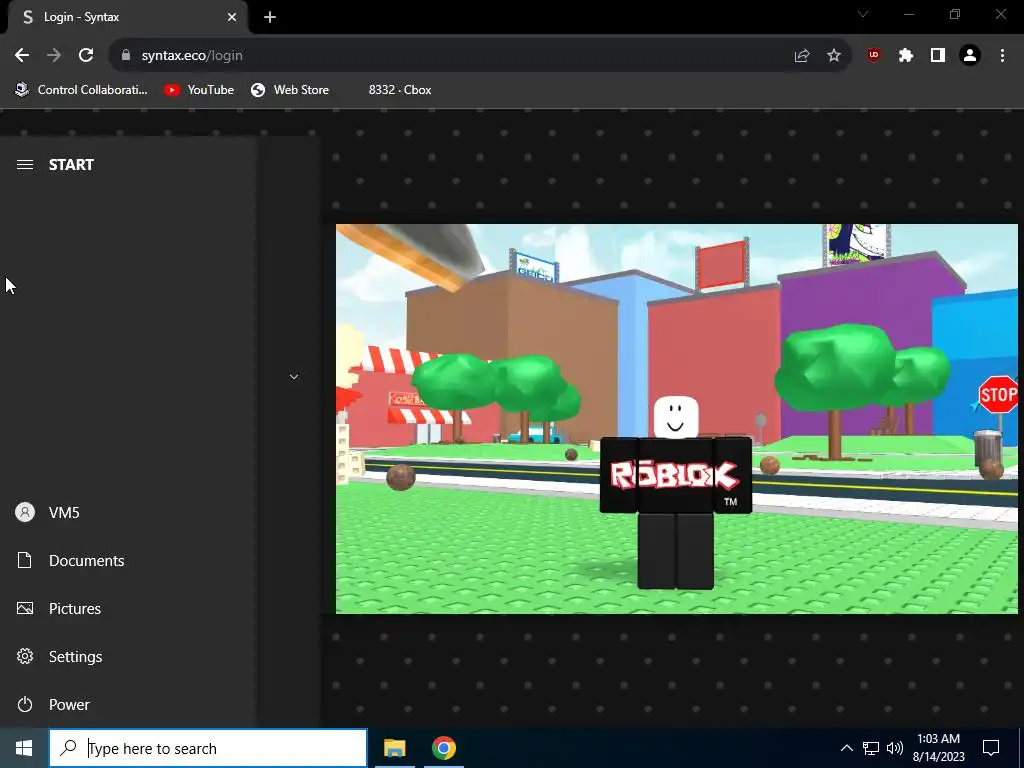Reload the syntax.eco login page
The width and height of the screenshot is (1024, 768).
86,56
